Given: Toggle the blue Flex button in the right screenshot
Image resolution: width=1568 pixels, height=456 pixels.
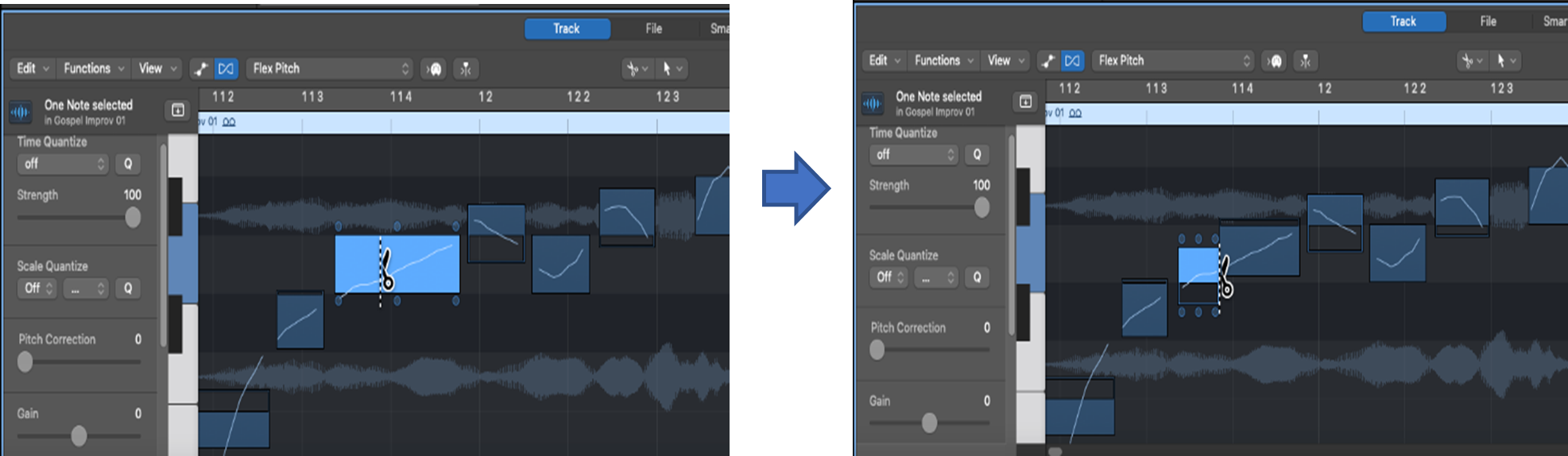Looking at the screenshot, I should 1072,60.
